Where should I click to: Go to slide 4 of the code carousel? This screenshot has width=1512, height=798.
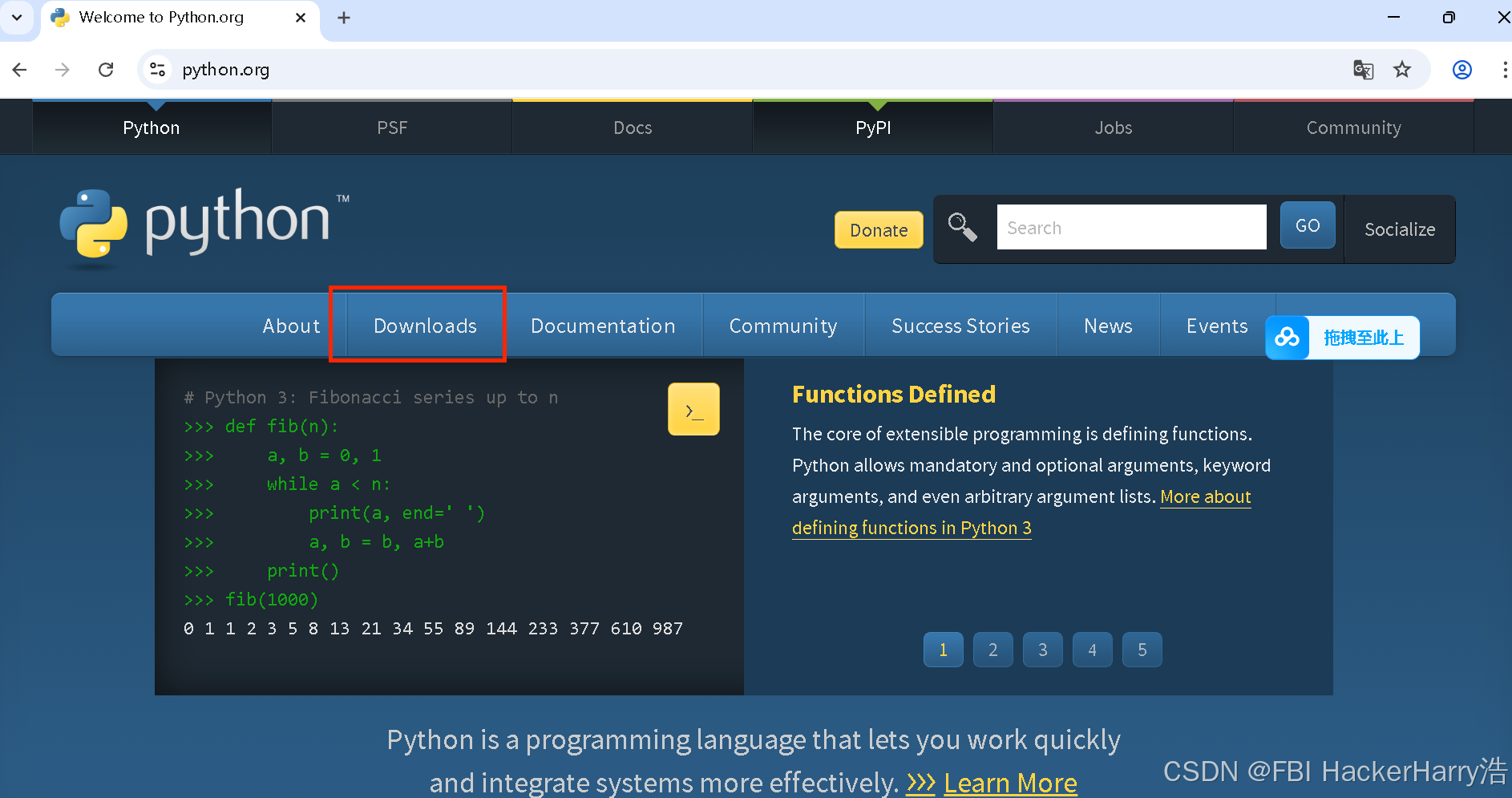1093,650
